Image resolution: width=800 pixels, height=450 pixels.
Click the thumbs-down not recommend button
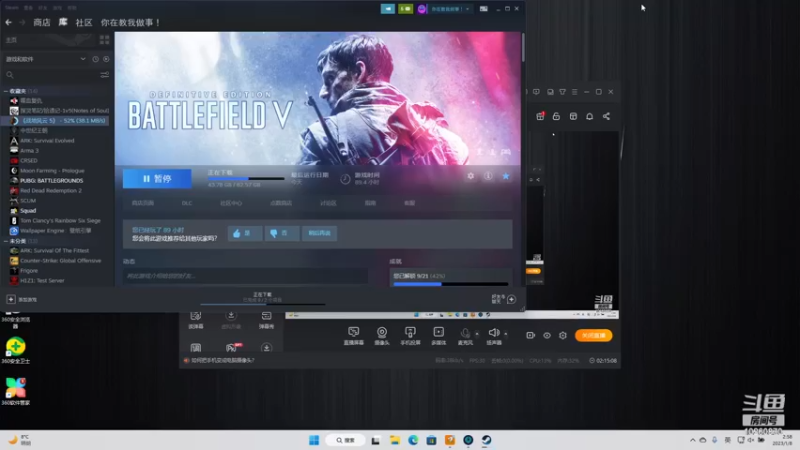point(282,233)
